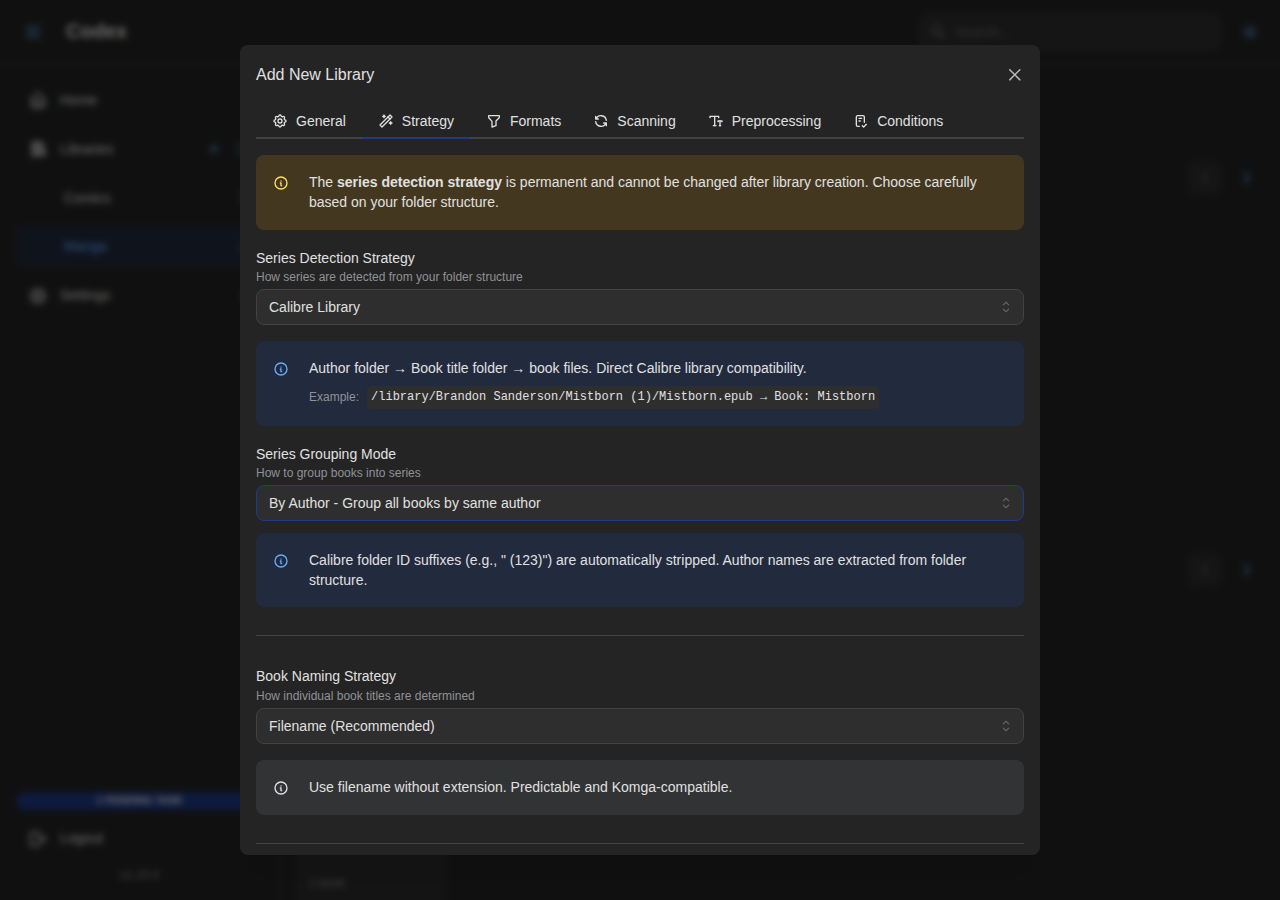This screenshot has height=900, width=1280.
Task: Click the Scanning refresh icon
Action: pyautogui.click(x=601, y=121)
